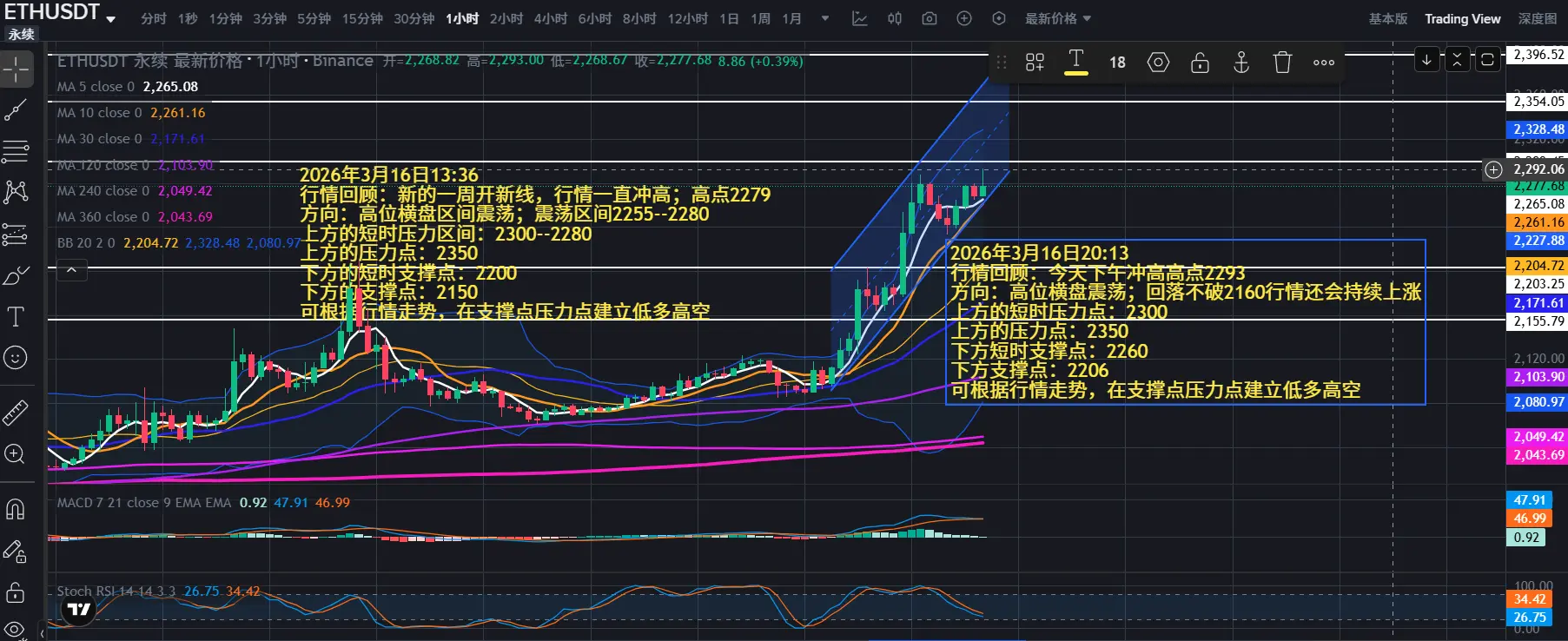Select the 4小时 interval
Viewport: 1568px width, 641px height.
(x=550, y=18)
